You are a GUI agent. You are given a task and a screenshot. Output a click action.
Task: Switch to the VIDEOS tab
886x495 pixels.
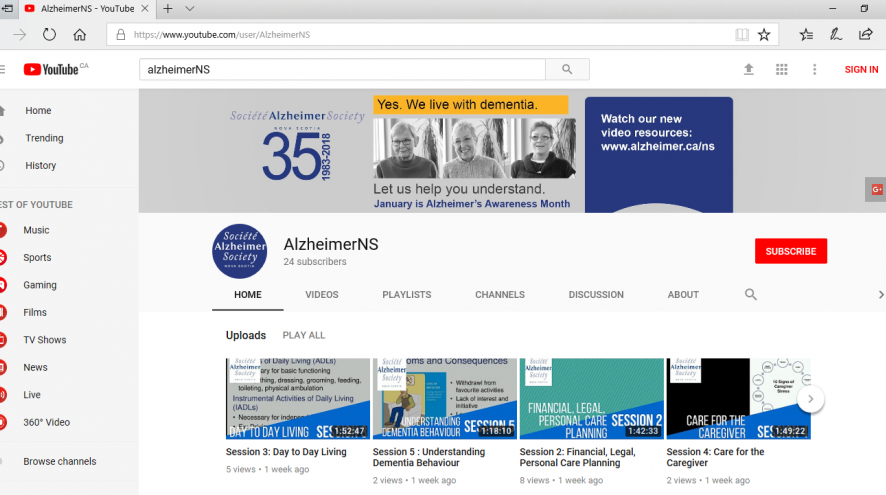(x=322, y=294)
